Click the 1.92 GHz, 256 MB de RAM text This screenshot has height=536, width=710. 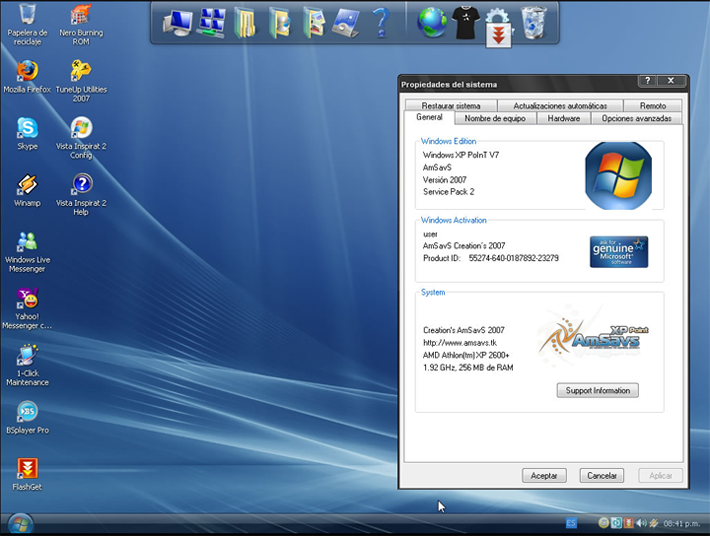(468, 368)
